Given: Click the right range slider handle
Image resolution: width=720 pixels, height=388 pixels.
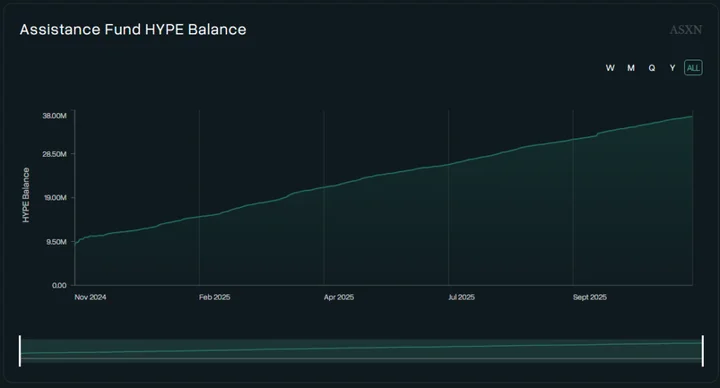Looking at the screenshot, I should click(x=703, y=351).
